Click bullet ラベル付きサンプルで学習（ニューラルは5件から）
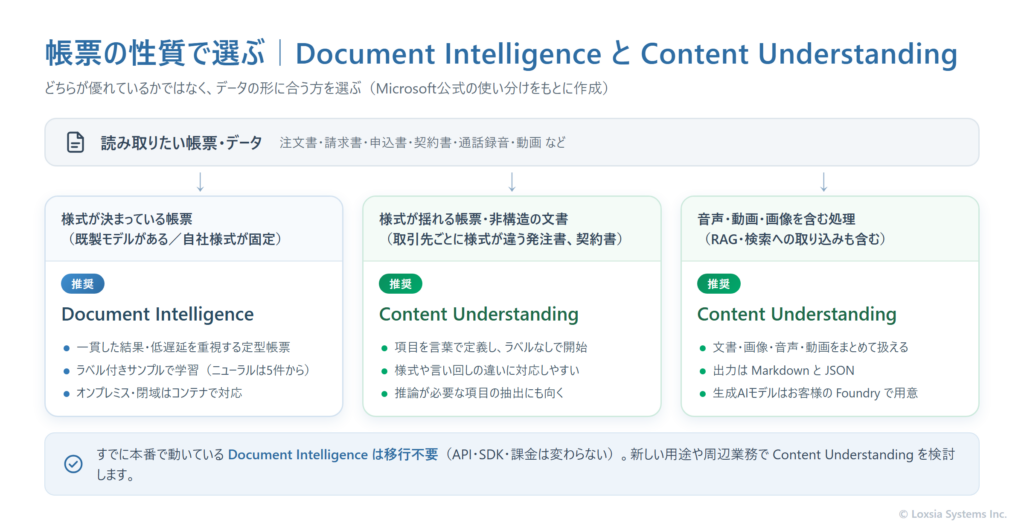The height and width of the screenshot is (531, 1024). click(196, 370)
